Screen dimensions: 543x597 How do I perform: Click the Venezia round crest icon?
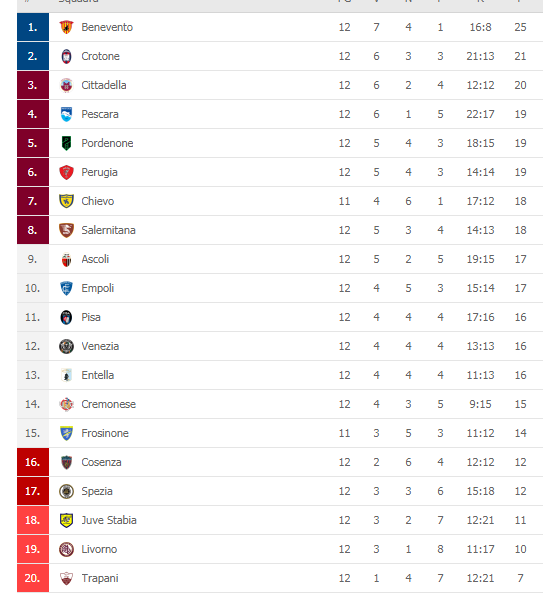(66, 346)
